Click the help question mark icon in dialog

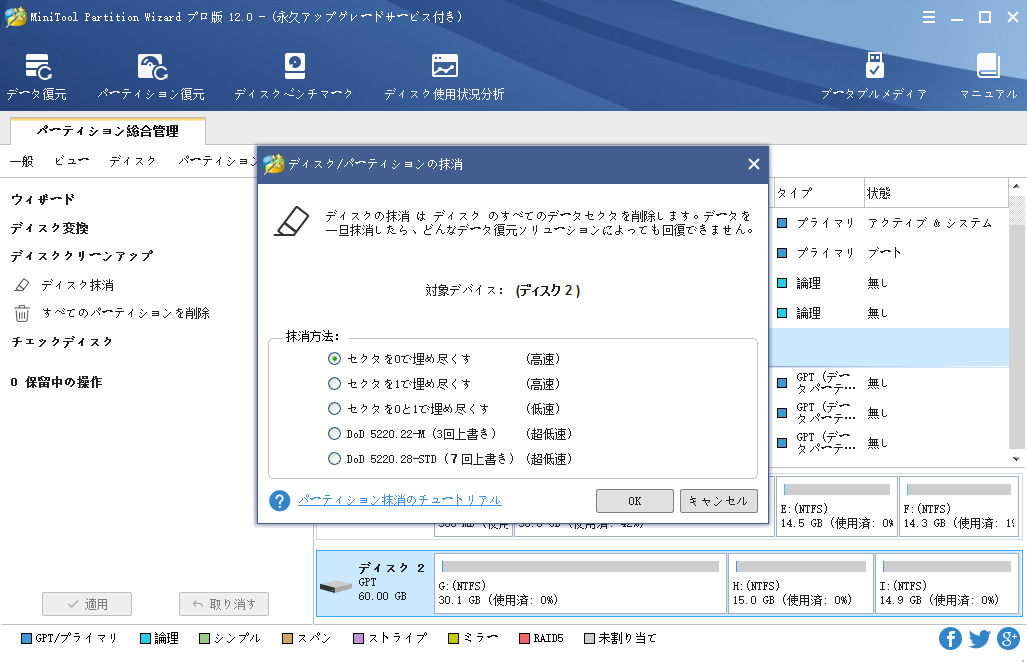pyautogui.click(x=280, y=500)
